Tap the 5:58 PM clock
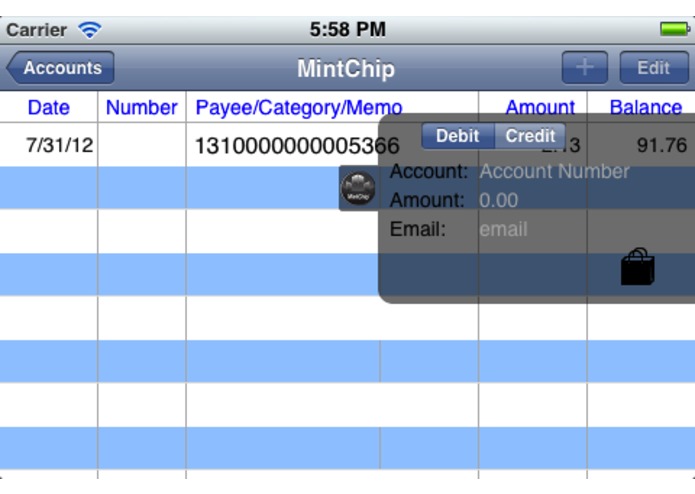Image resolution: width=695 pixels, height=494 pixels. [x=348, y=30]
